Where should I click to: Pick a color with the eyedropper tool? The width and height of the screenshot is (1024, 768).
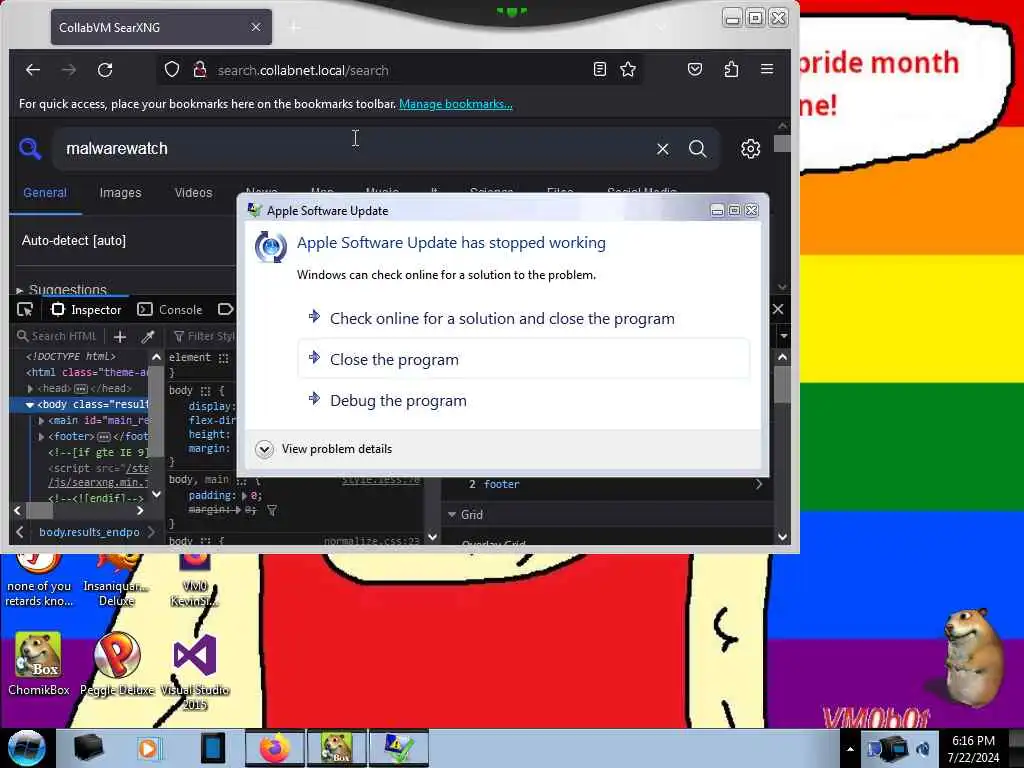tap(148, 336)
